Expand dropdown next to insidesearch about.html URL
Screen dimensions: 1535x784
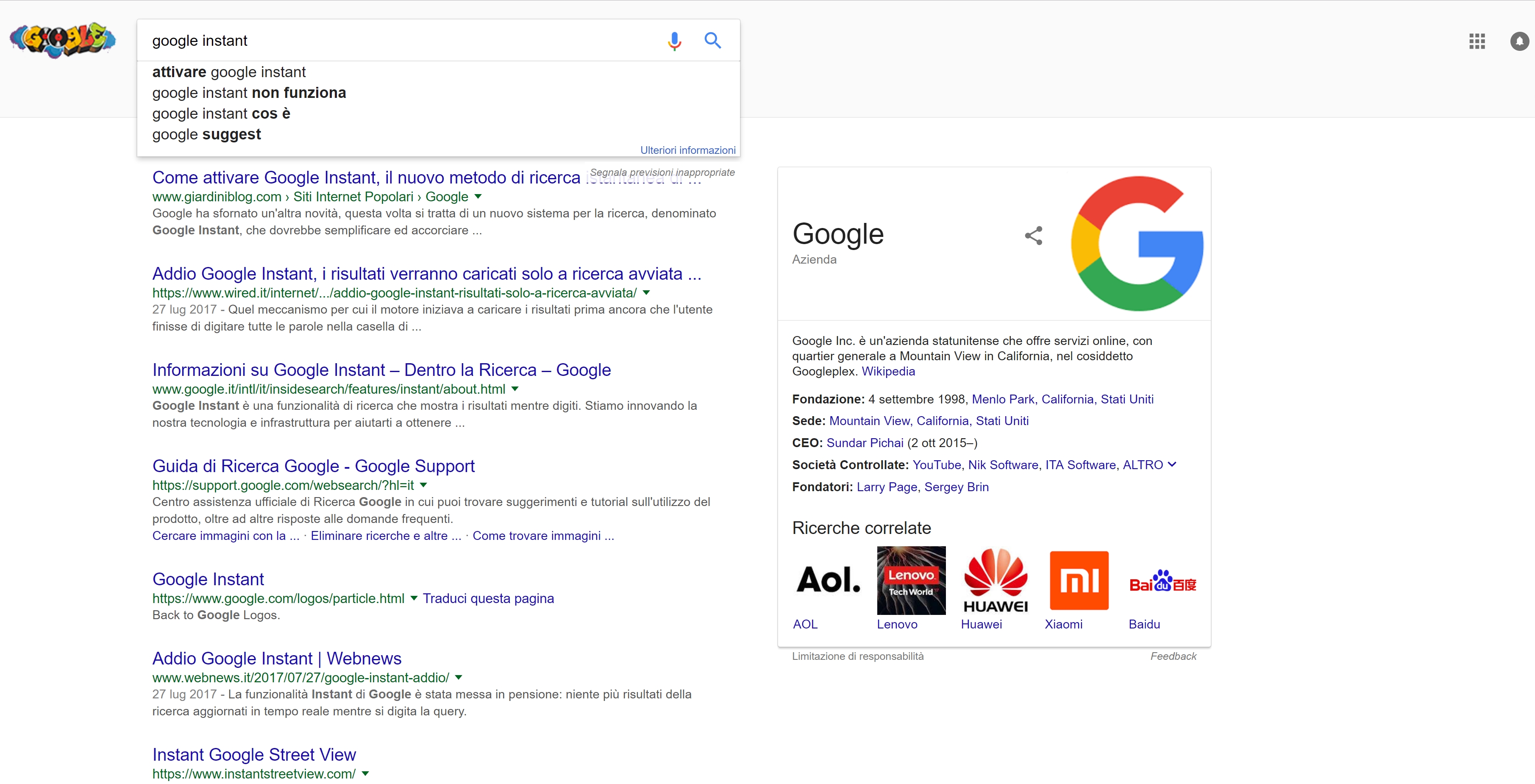pyautogui.click(x=515, y=389)
